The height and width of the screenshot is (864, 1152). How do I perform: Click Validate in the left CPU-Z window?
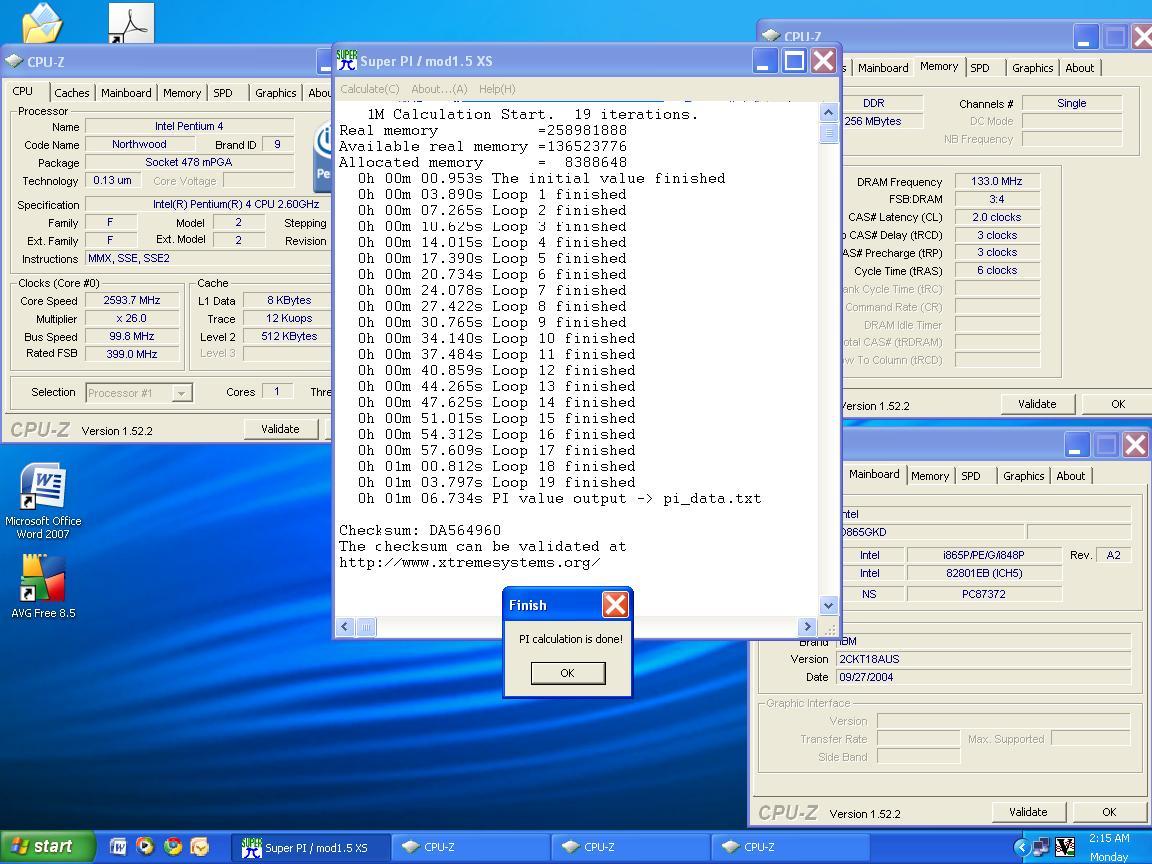tap(281, 429)
